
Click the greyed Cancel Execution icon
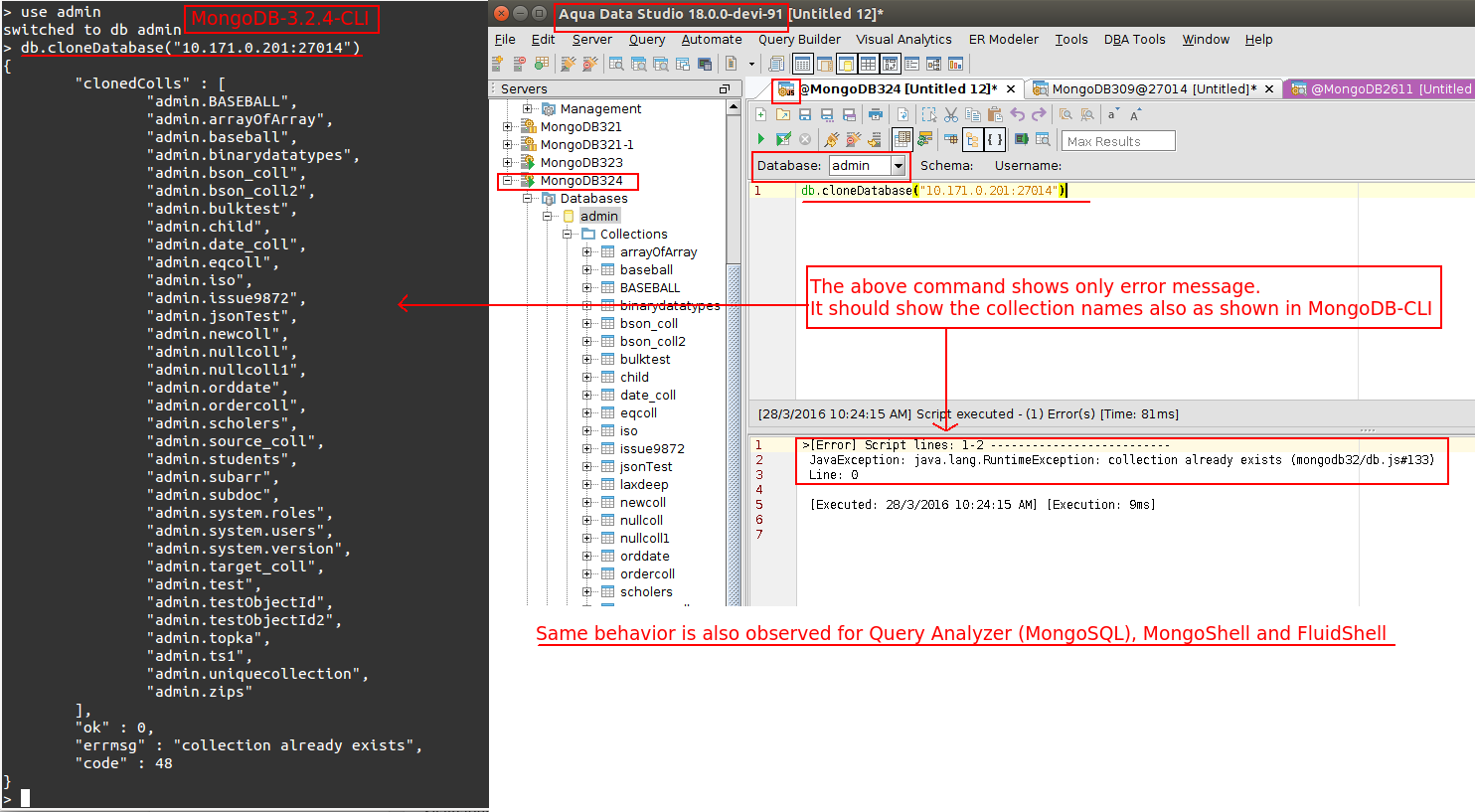point(805,139)
